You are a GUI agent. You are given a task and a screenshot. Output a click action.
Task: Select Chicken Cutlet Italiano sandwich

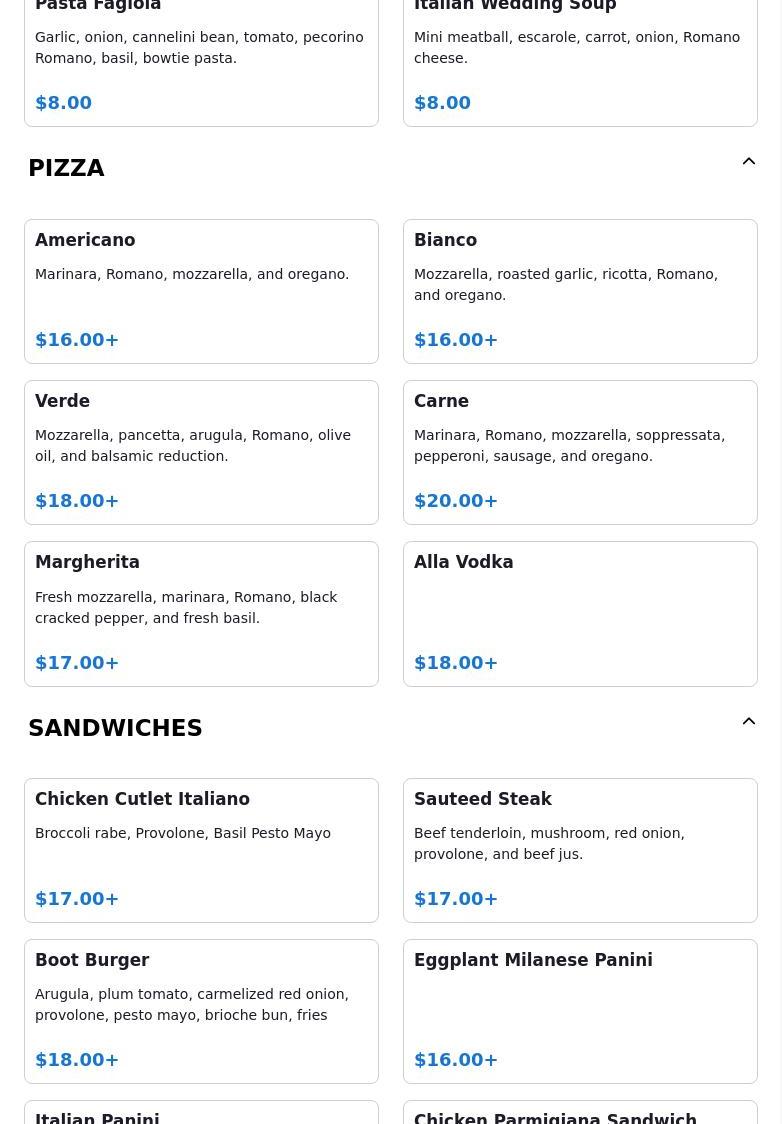[x=201, y=850]
